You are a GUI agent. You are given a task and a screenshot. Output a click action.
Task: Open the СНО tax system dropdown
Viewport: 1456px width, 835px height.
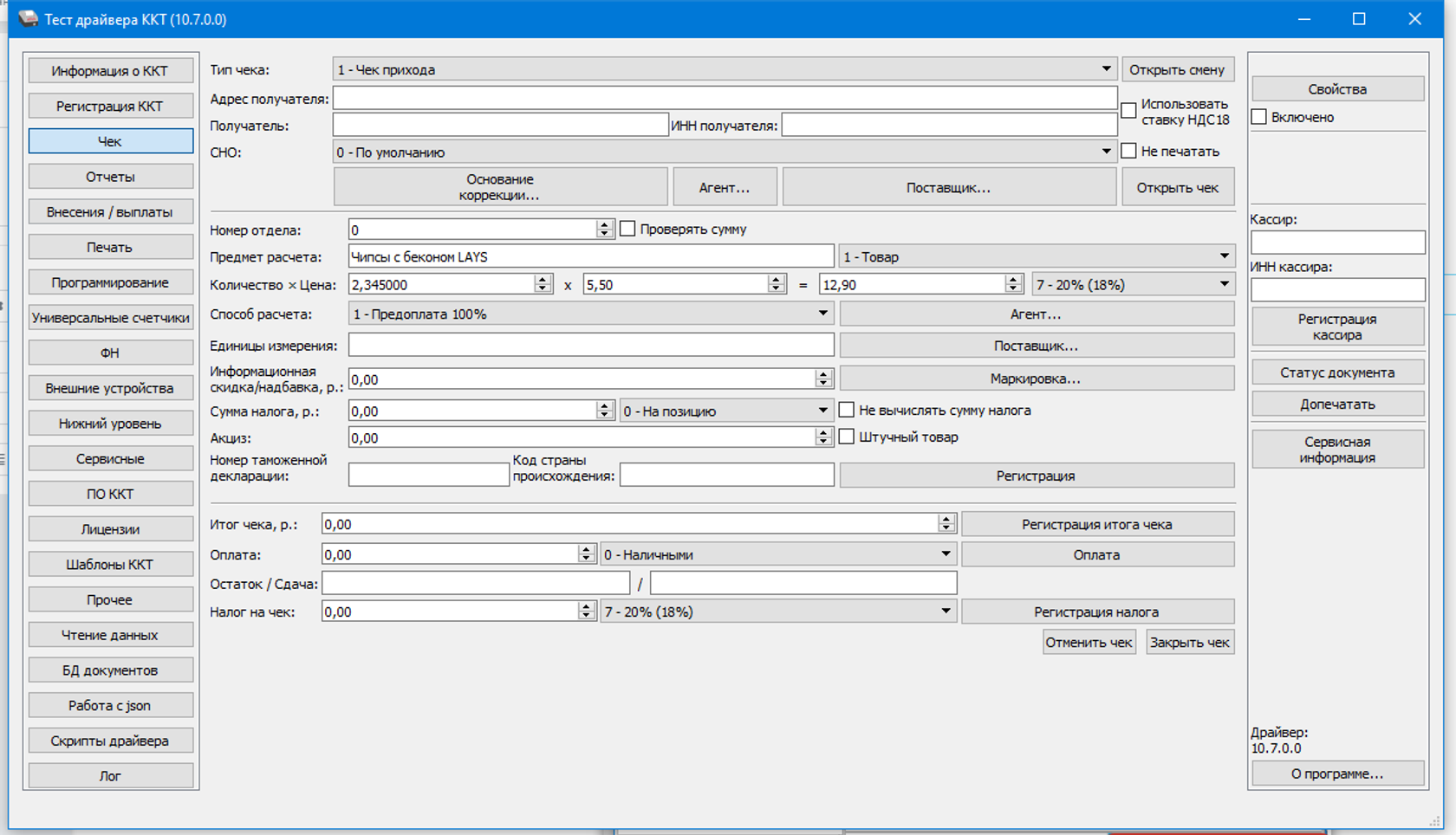(x=1106, y=152)
